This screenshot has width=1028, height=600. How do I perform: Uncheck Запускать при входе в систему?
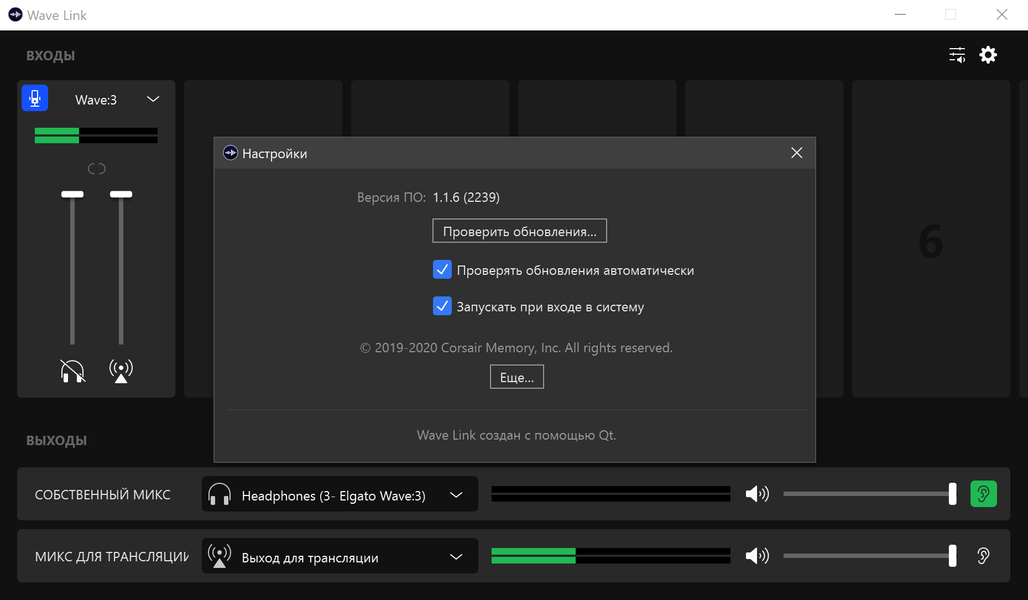pyautogui.click(x=442, y=306)
